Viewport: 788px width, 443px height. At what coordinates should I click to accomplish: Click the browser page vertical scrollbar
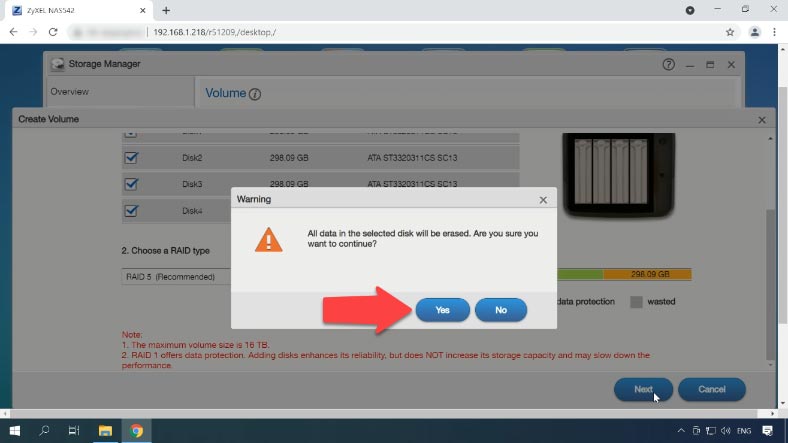pos(782,205)
